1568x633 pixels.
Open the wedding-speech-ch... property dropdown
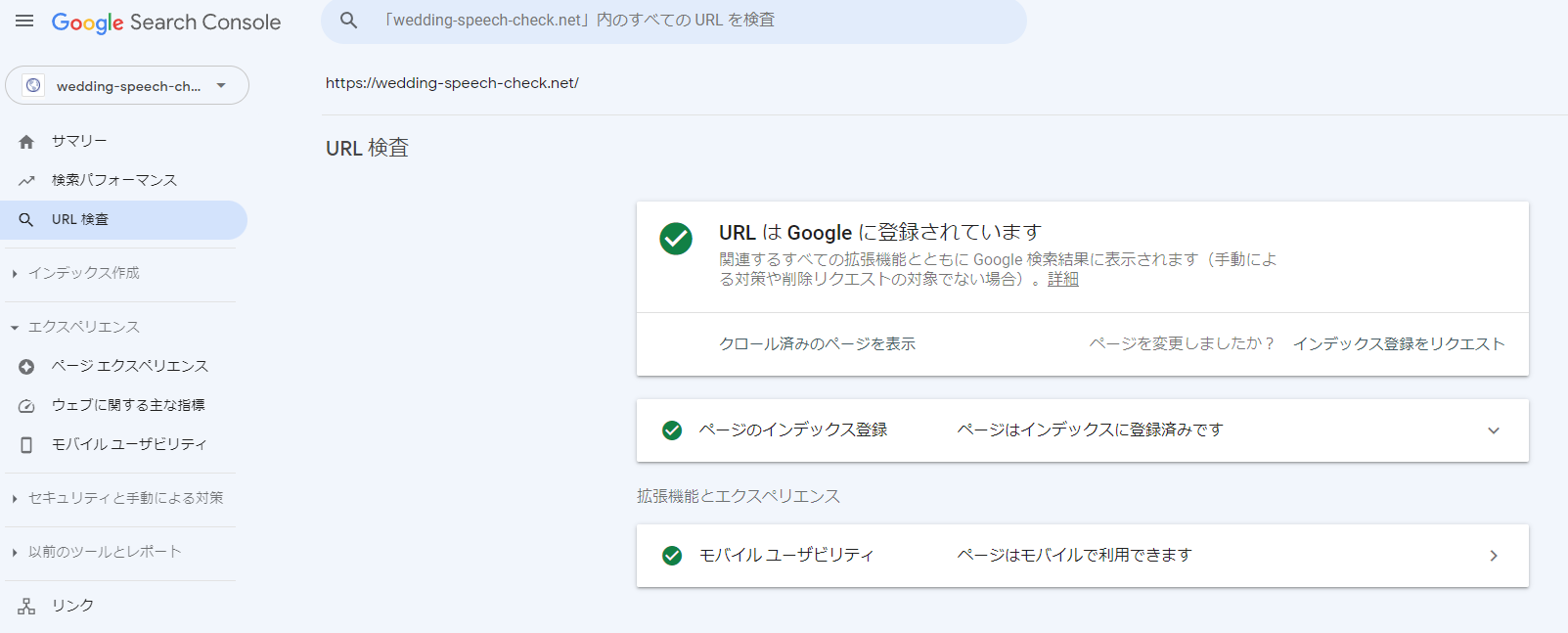pos(127,85)
